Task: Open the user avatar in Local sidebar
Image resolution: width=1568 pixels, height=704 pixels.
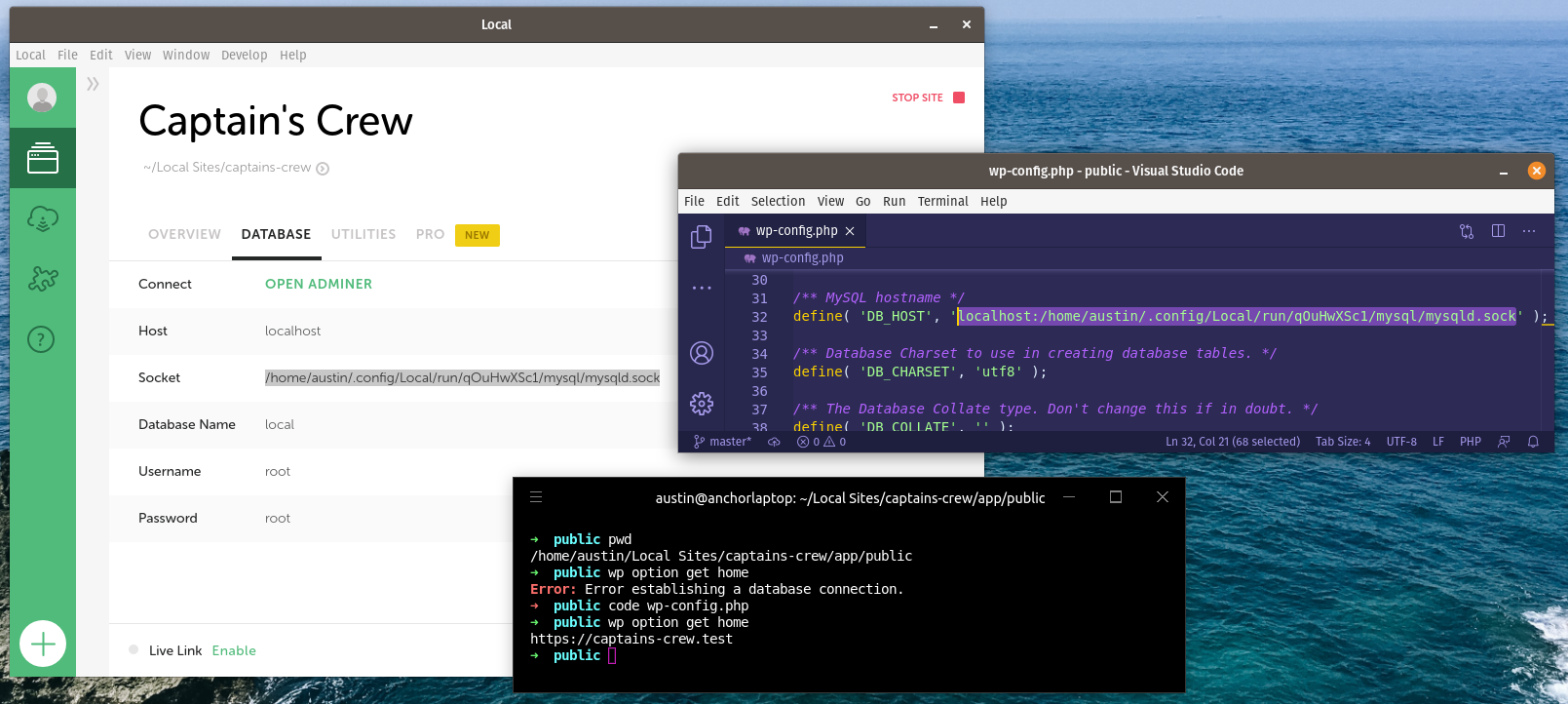Action: pyautogui.click(x=42, y=98)
